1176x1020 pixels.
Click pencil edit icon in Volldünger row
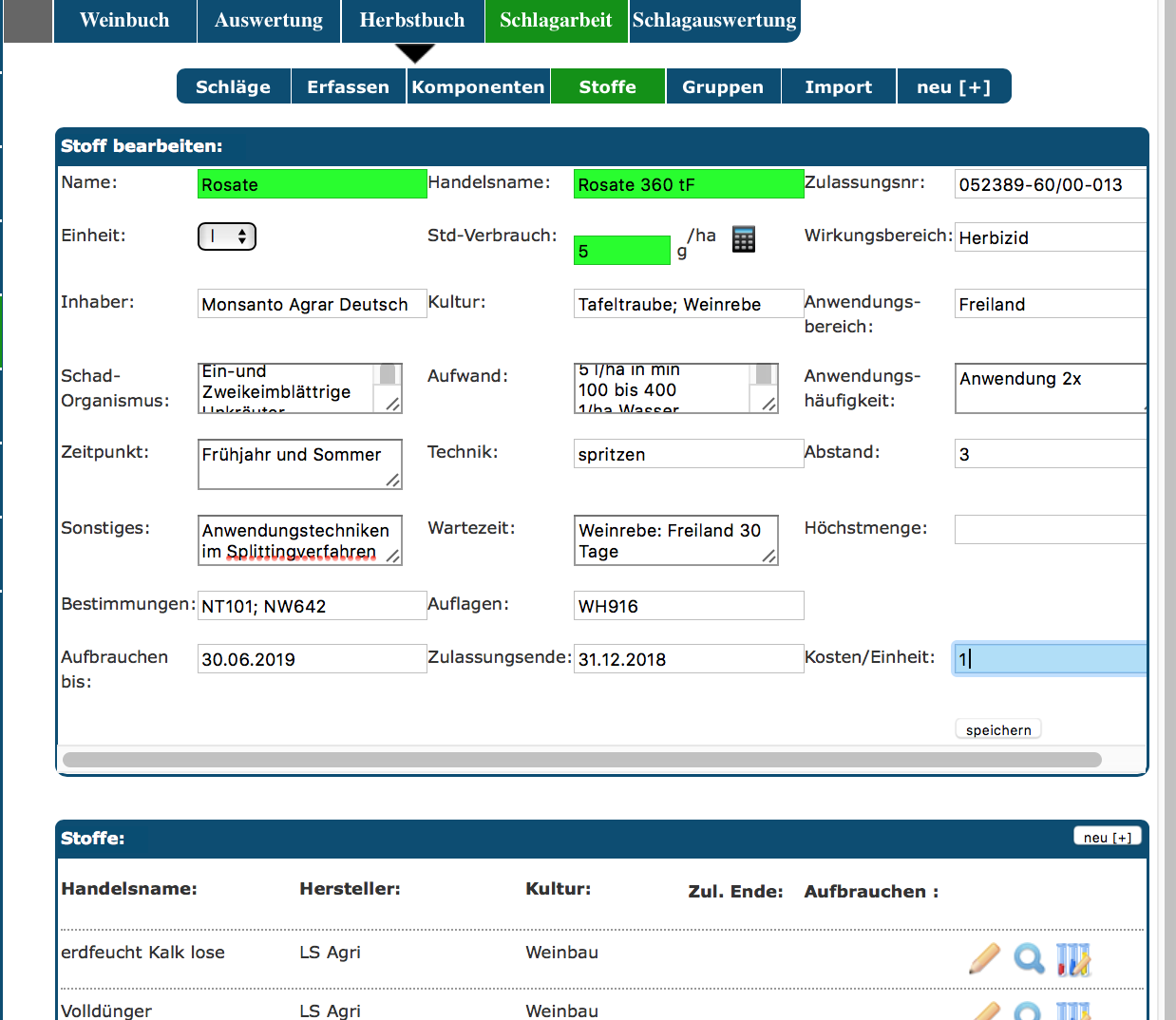tap(984, 1011)
